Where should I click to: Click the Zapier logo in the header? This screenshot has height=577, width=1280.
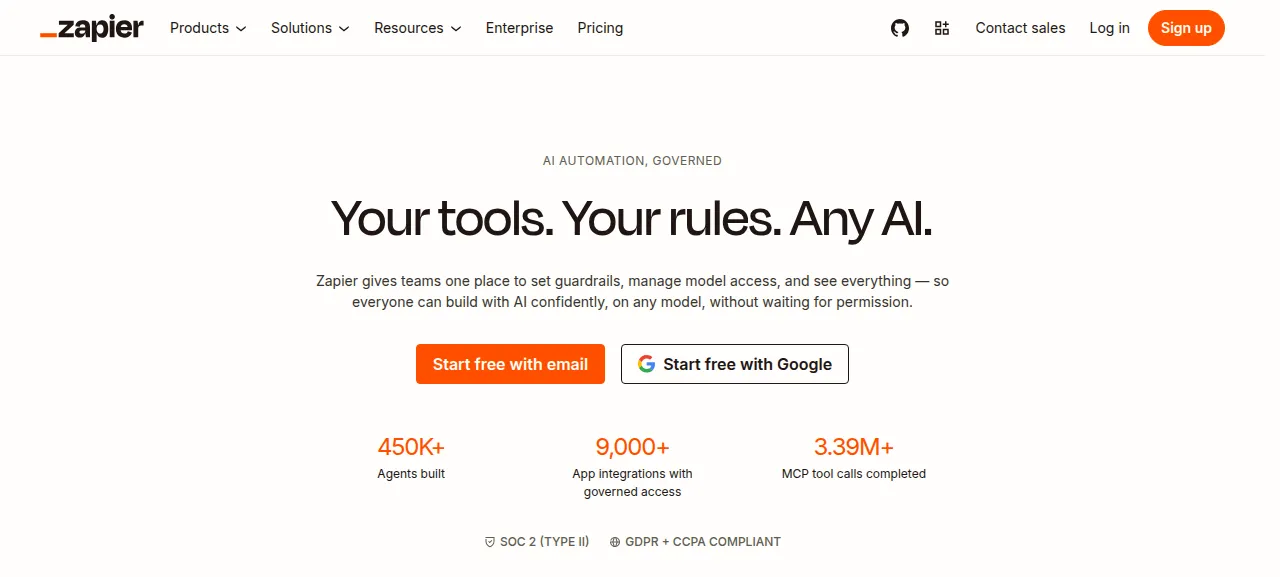[92, 28]
